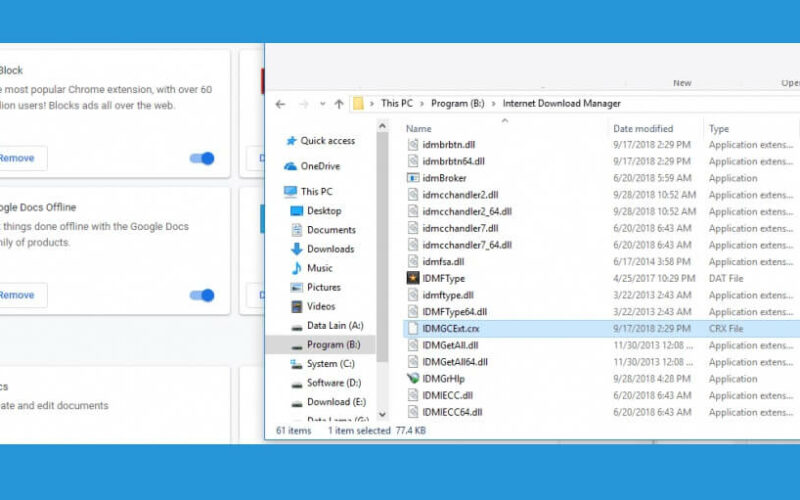800x500 pixels.
Task: Click the folder icon in address bar
Action: (x=358, y=104)
